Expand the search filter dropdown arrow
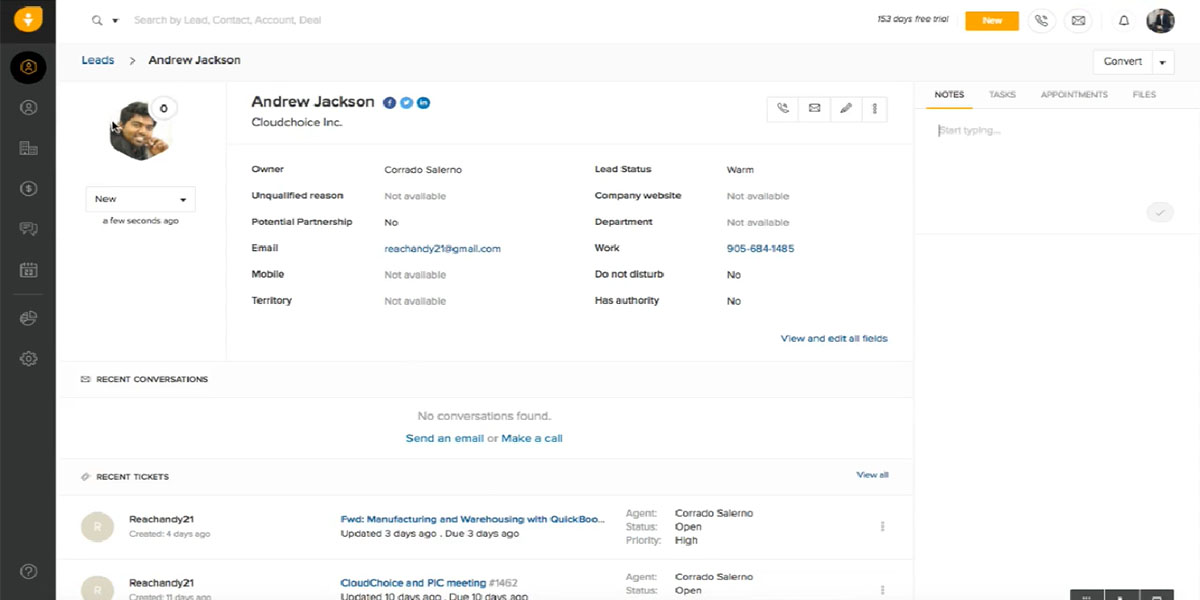The height and width of the screenshot is (600, 1200). 115,20
